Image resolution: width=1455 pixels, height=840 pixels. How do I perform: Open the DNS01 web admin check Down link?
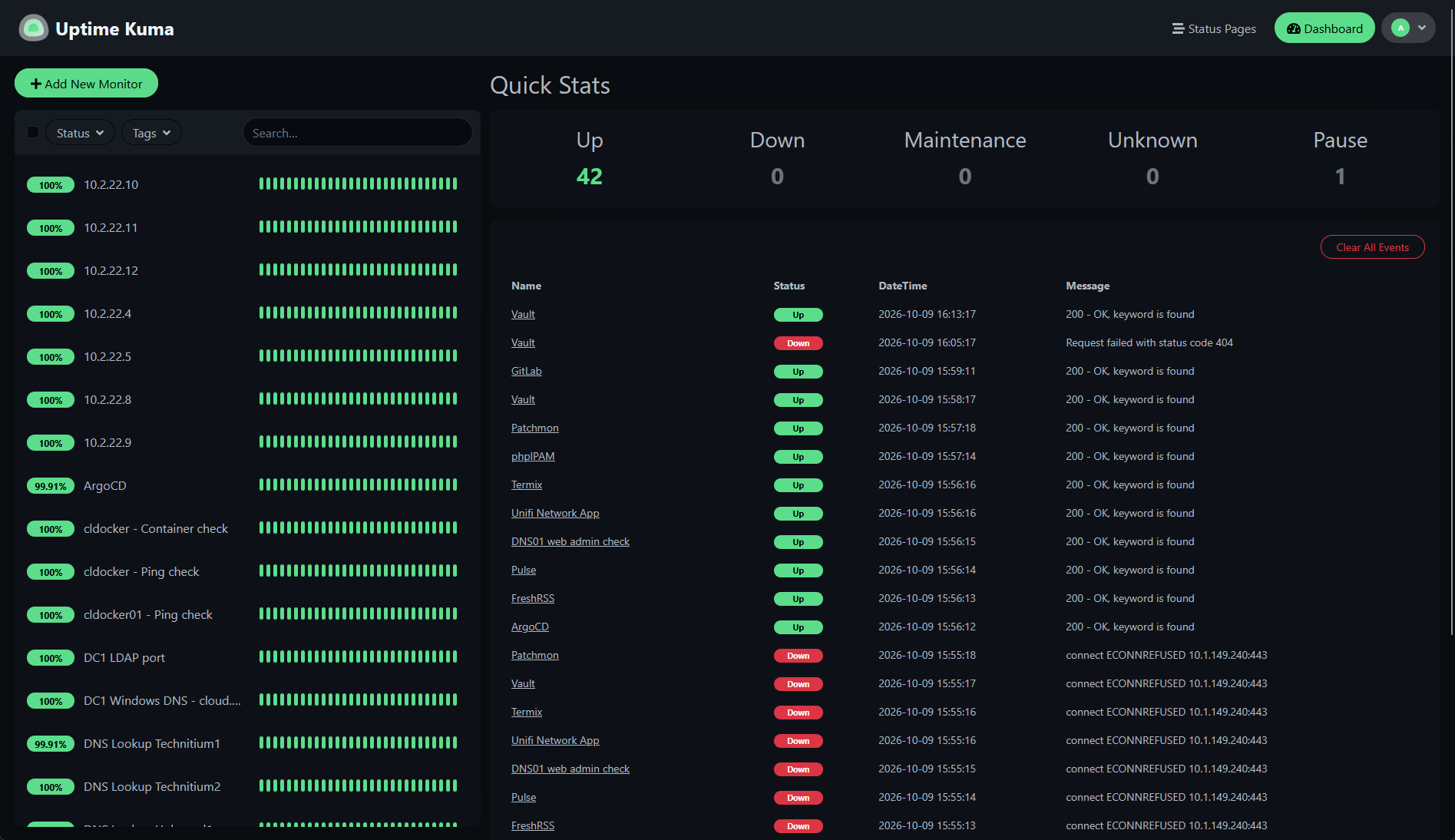[570, 769]
